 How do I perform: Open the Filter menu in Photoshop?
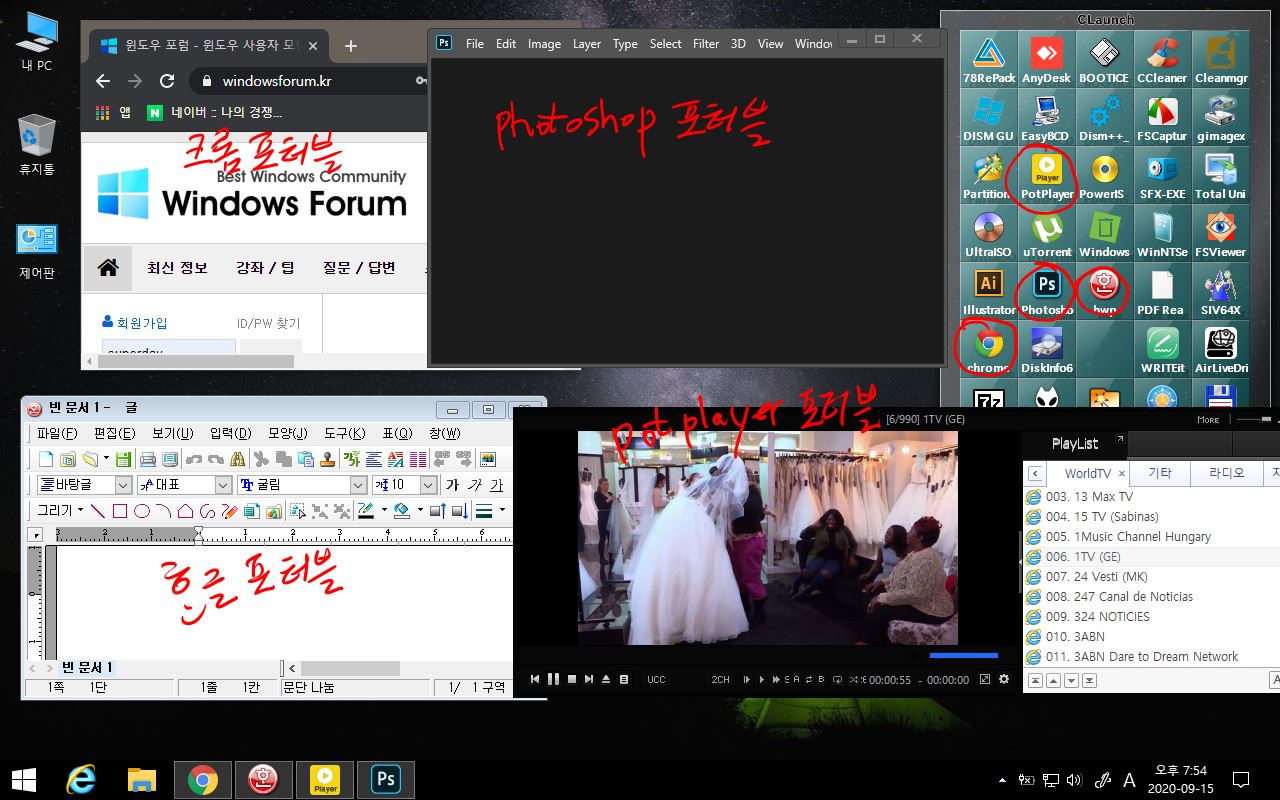(x=706, y=43)
